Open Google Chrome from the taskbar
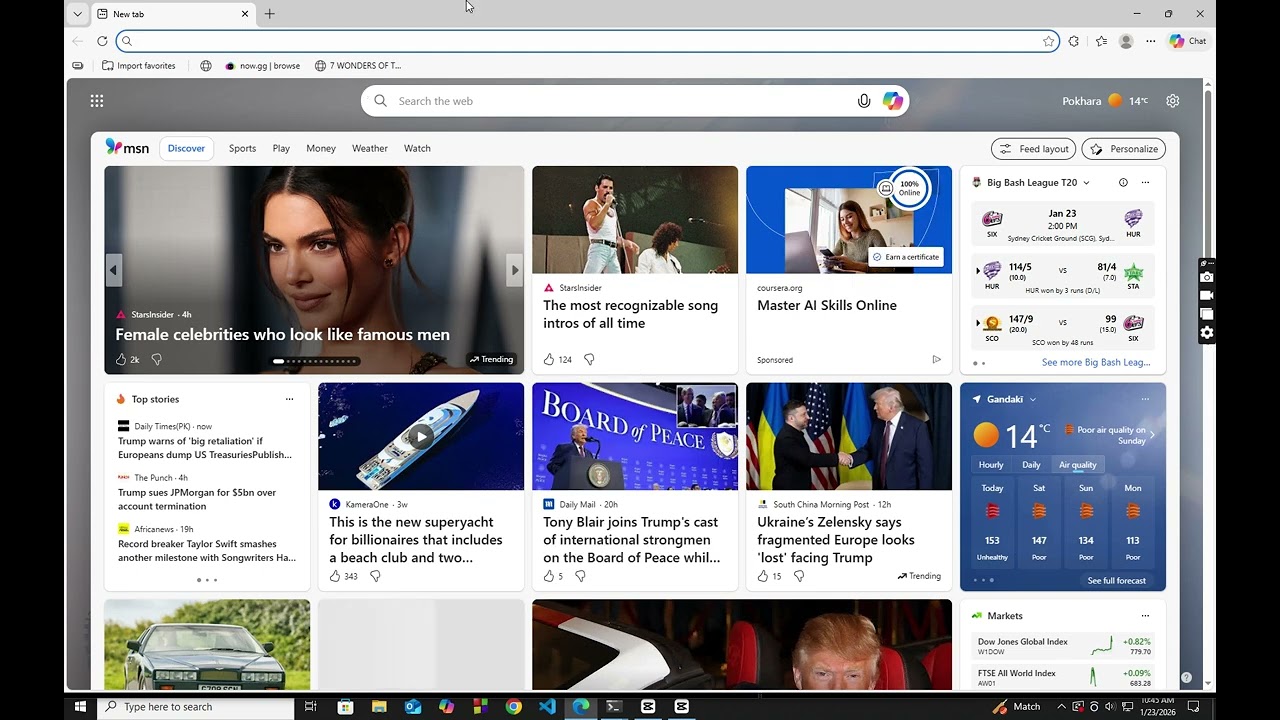 tap(513, 707)
